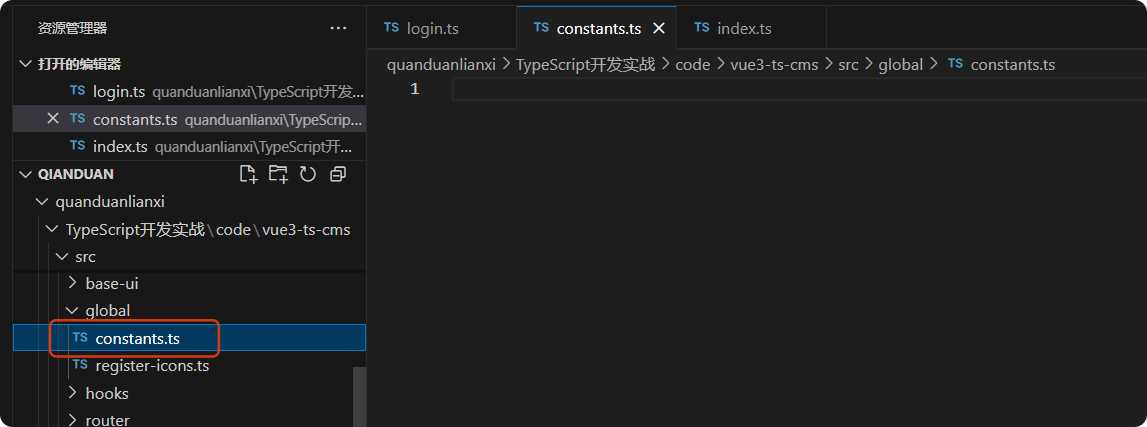Click the explorer vertical scrollbar
1147x427 pixels.
point(360,395)
